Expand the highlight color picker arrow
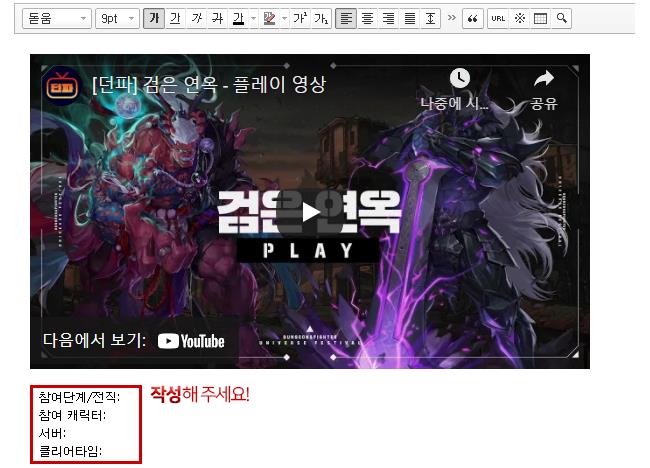 pos(284,19)
